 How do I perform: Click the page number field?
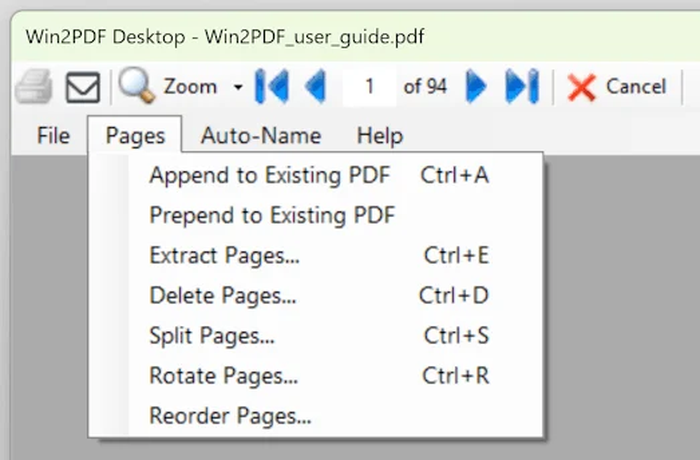[x=369, y=86]
